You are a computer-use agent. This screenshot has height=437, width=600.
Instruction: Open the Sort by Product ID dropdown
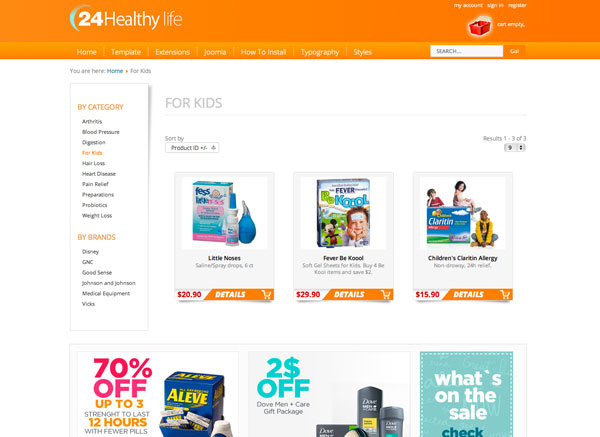coord(192,148)
